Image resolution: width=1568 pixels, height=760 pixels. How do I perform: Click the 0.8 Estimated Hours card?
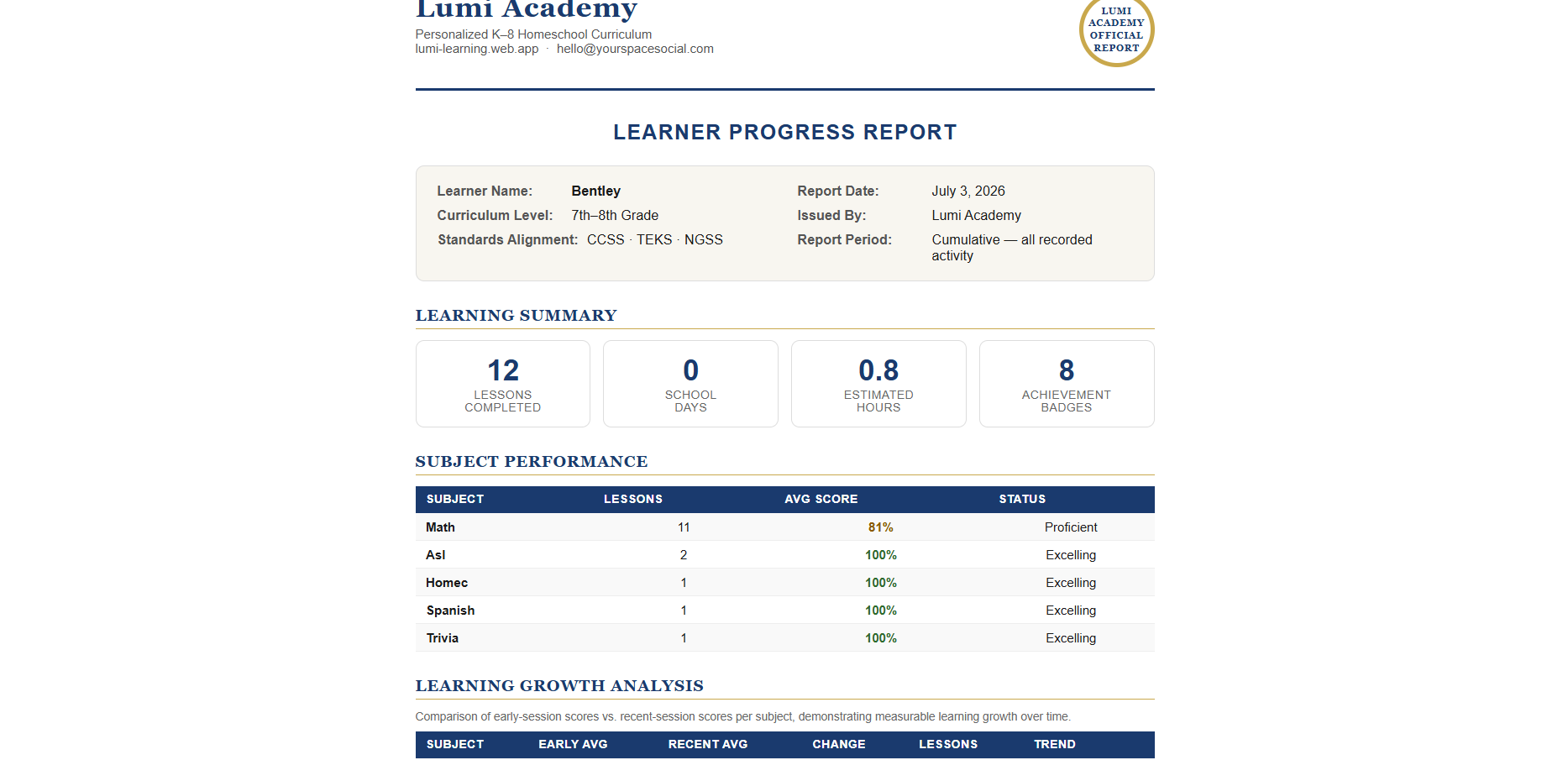[x=878, y=384]
